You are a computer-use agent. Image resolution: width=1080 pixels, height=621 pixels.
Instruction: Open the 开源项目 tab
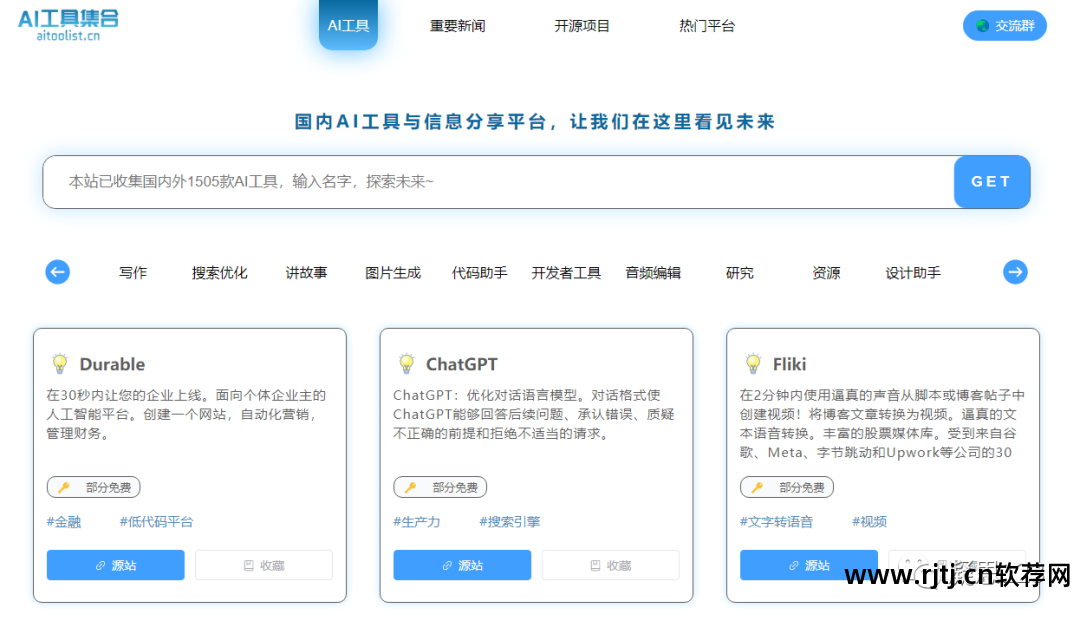point(582,25)
